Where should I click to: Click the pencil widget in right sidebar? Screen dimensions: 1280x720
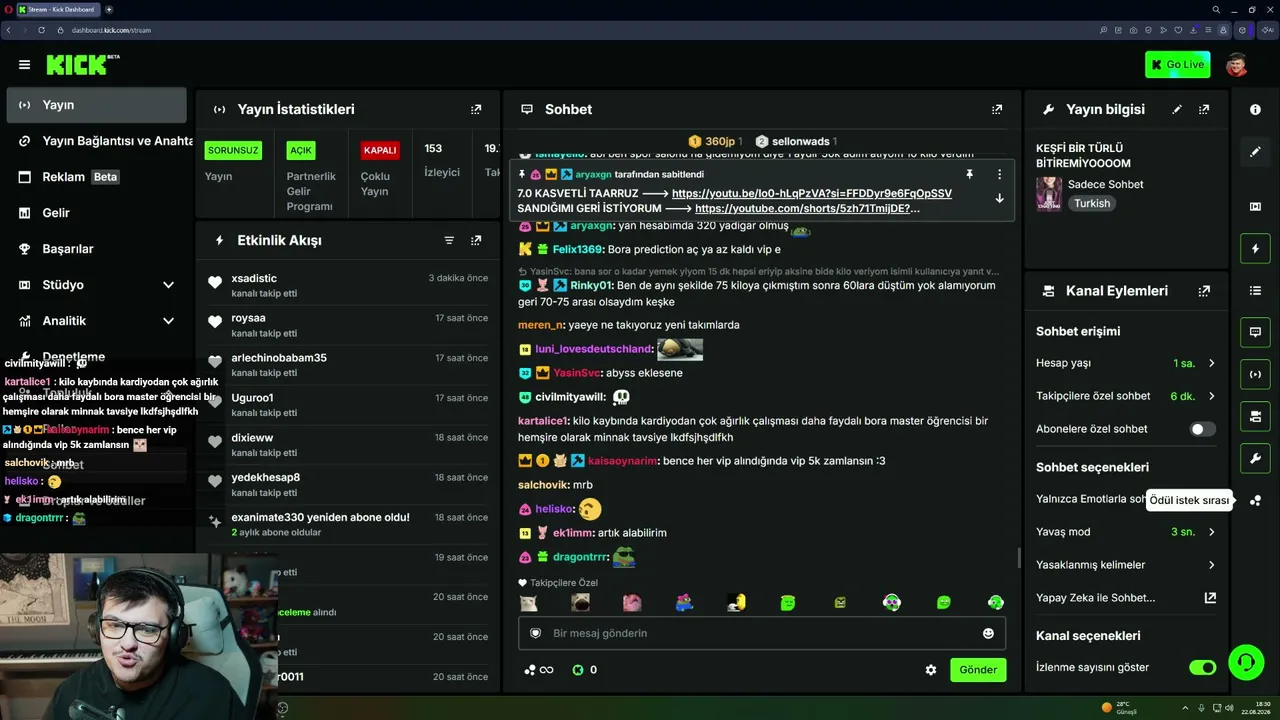1255,152
